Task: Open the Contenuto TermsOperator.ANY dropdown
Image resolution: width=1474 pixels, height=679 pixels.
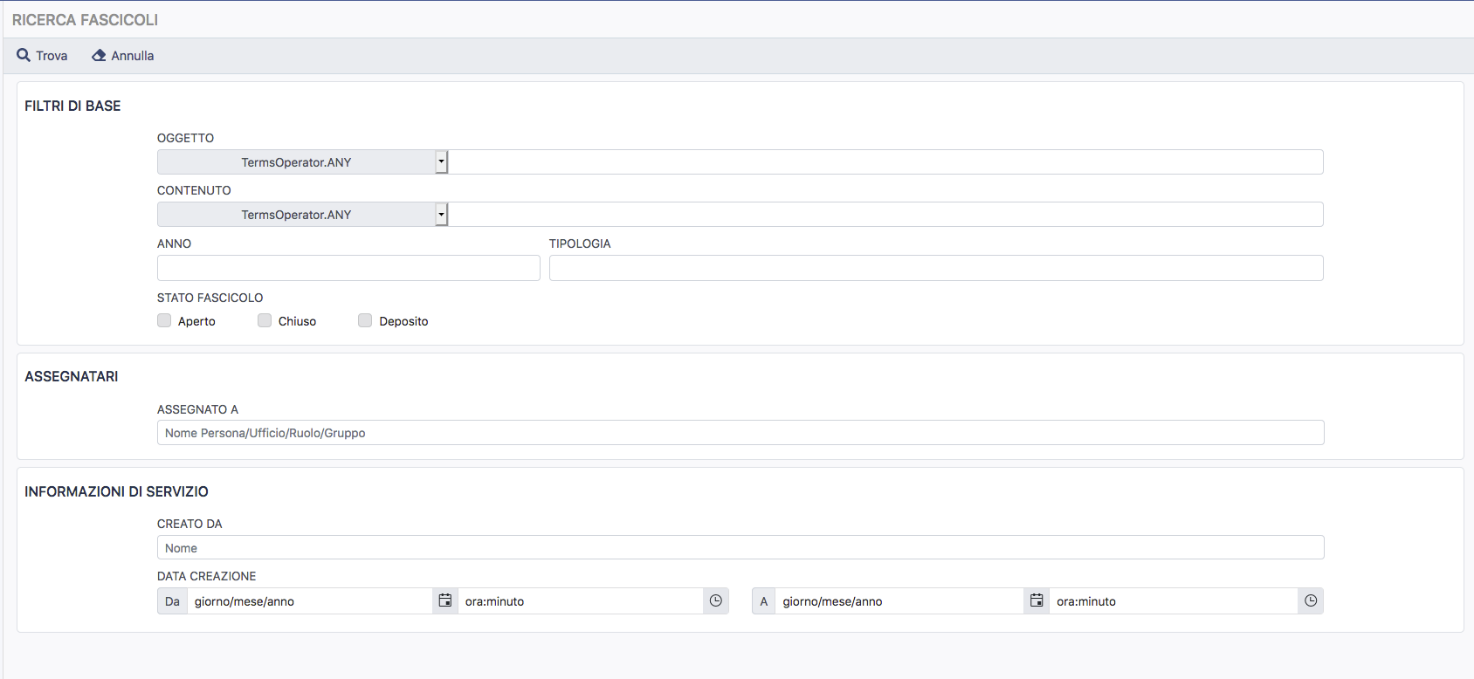Action: click(302, 215)
